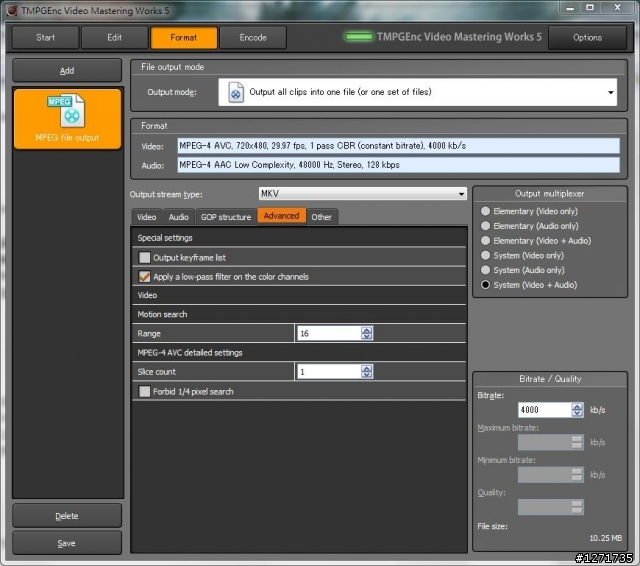640x566 pixels.
Task: Click the Audio format summary field
Action: click(x=398, y=165)
